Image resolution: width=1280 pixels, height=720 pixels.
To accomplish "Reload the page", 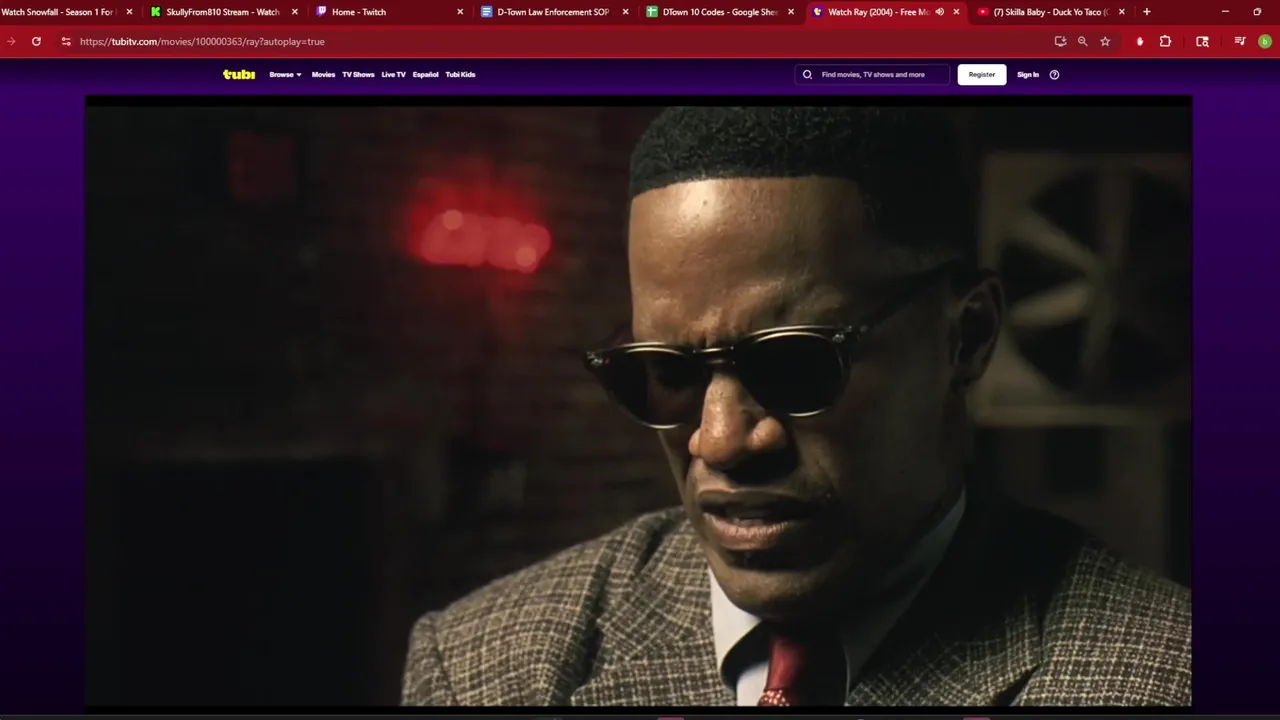I will point(36,41).
